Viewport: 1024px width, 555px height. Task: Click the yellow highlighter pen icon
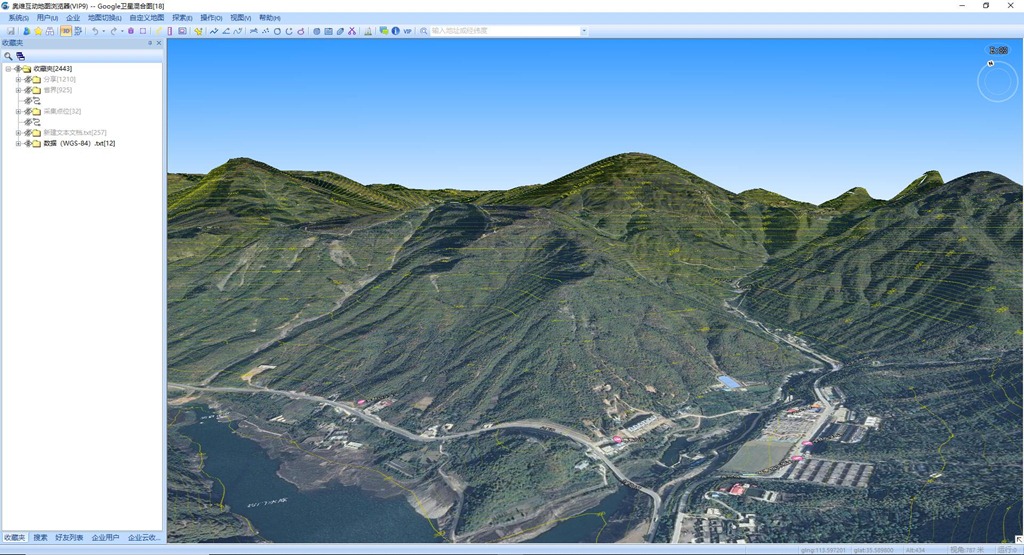coord(158,31)
